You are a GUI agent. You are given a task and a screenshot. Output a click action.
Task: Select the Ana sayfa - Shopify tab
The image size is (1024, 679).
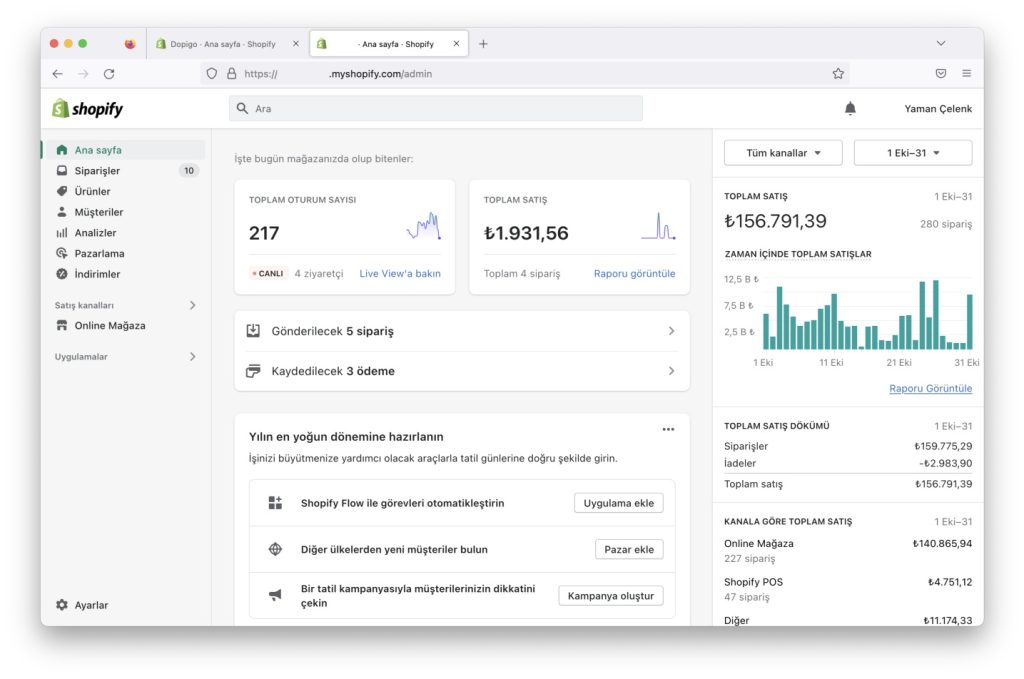click(389, 44)
